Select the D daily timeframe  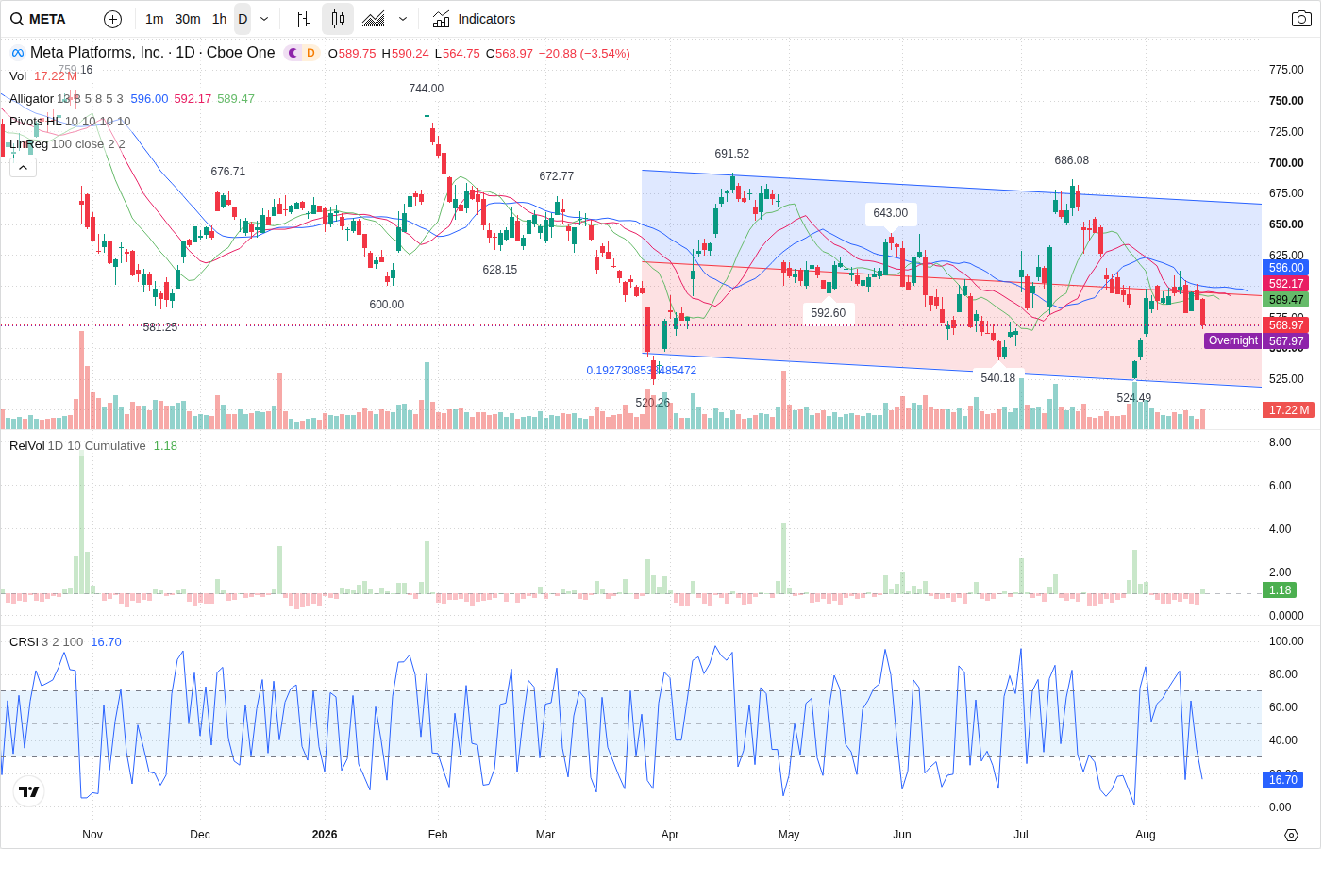coord(243,19)
